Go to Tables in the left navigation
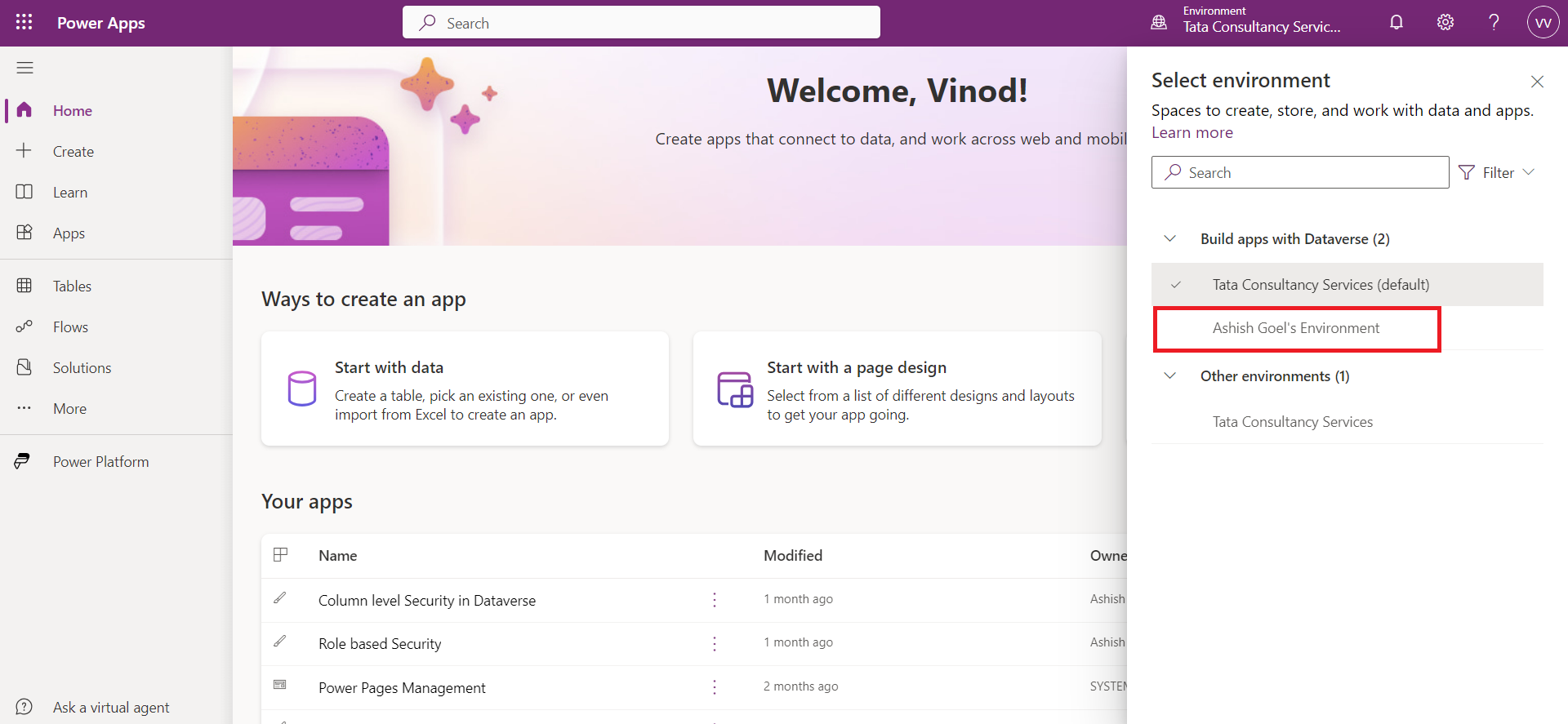The width and height of the screenshot is (1568, 724). click(72, 286)
